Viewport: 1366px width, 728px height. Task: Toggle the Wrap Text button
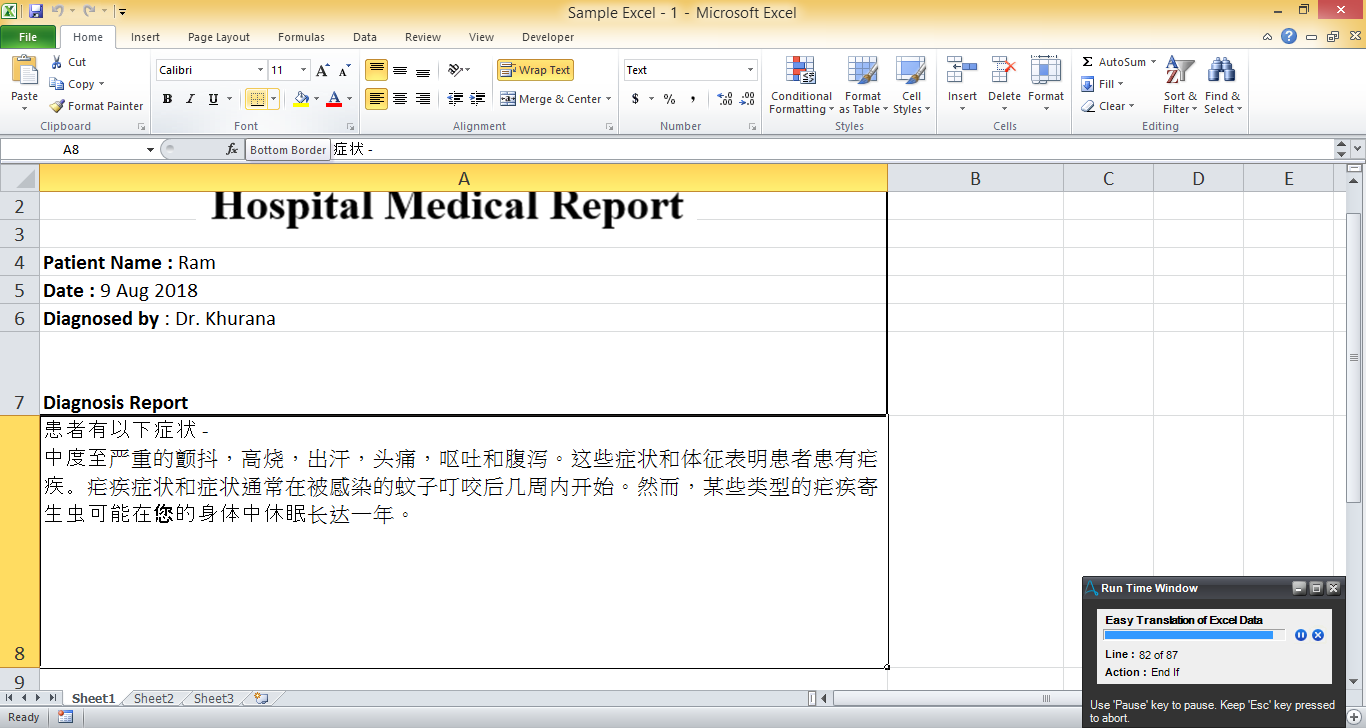(535, 70)
